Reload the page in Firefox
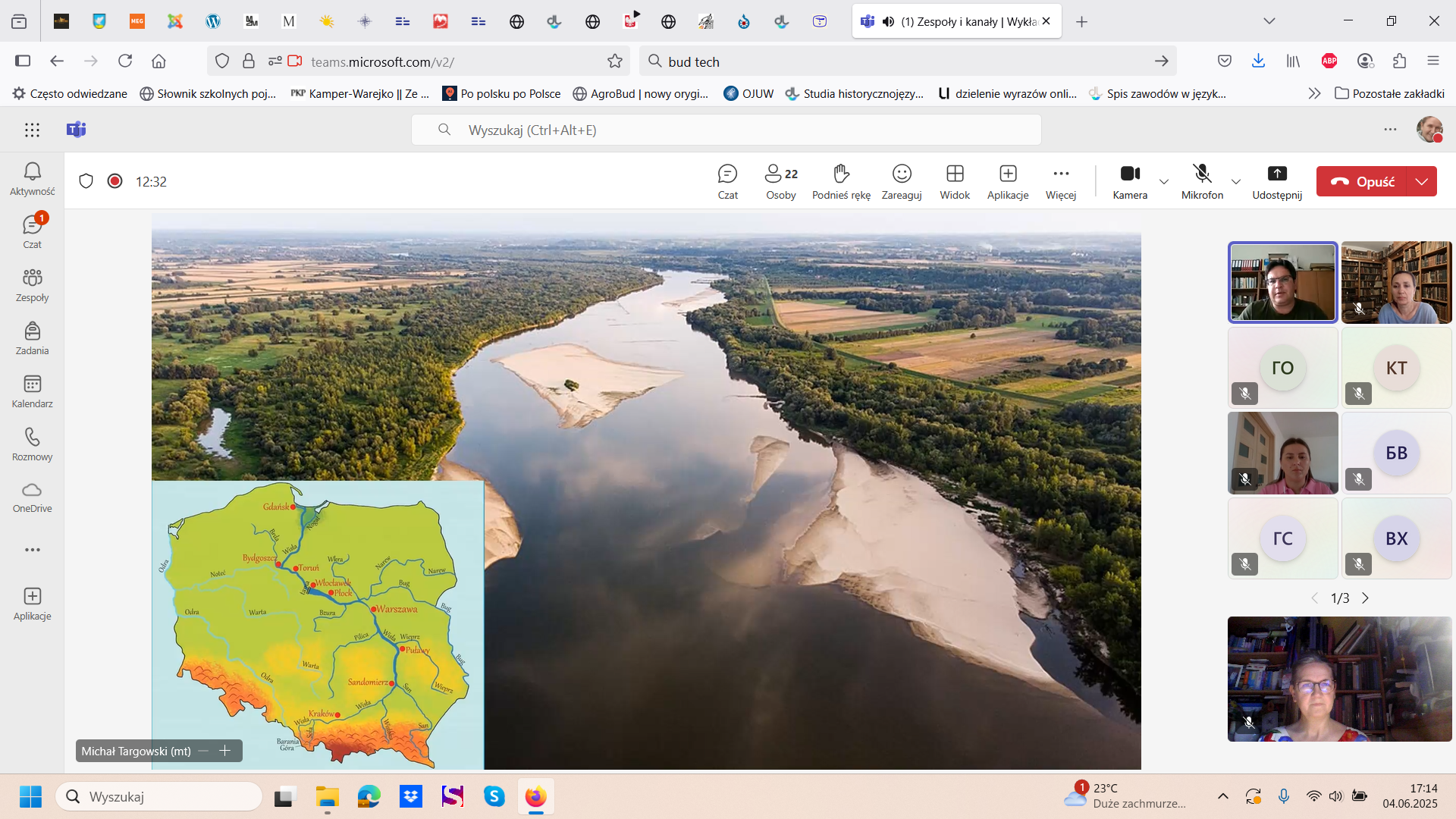This screenshot has width=1456, height=819. (125, 61)
